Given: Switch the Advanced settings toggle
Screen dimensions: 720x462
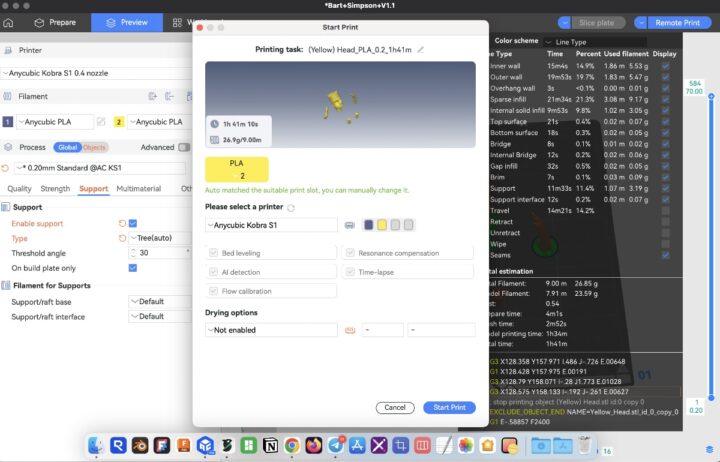Looking at the screenshot, I should click(x=182, y=147).
